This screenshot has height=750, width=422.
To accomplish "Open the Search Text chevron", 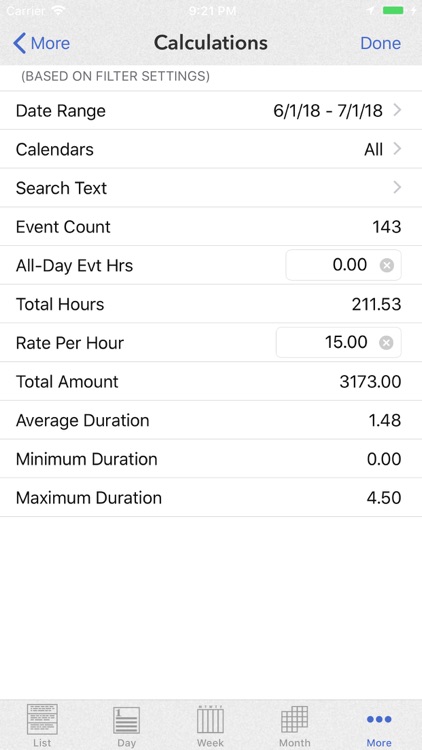I will click(x=397, y=188).
